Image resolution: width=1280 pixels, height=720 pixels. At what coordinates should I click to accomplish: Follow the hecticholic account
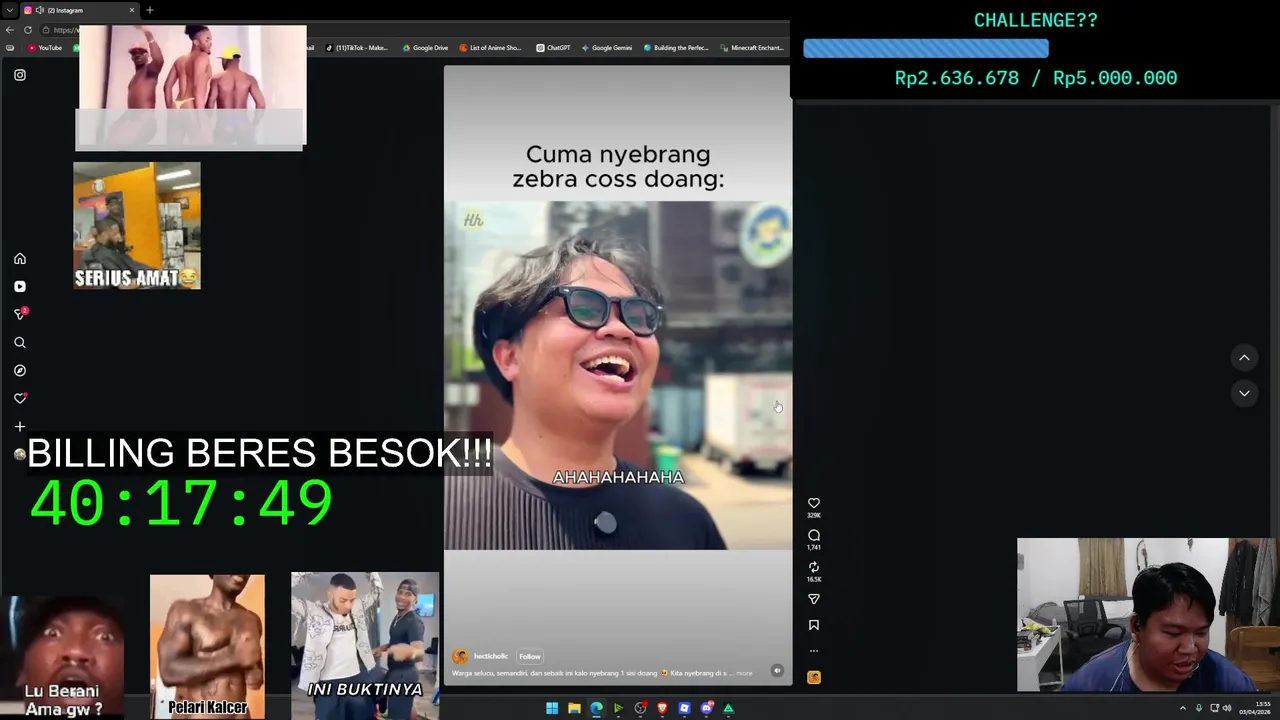[x=530, y=657]
